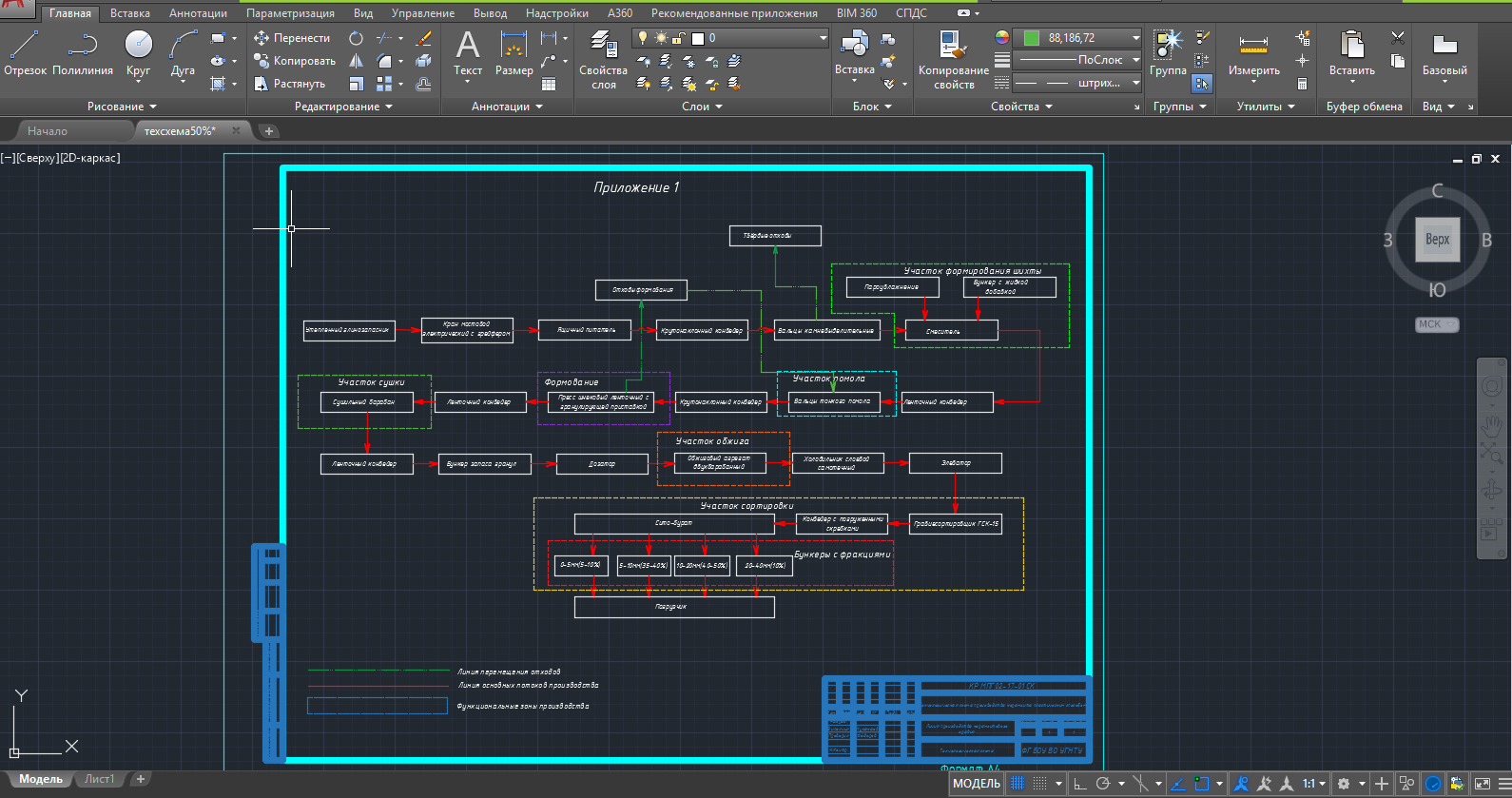Toggle grid display in status bar

click(1018, 784)
